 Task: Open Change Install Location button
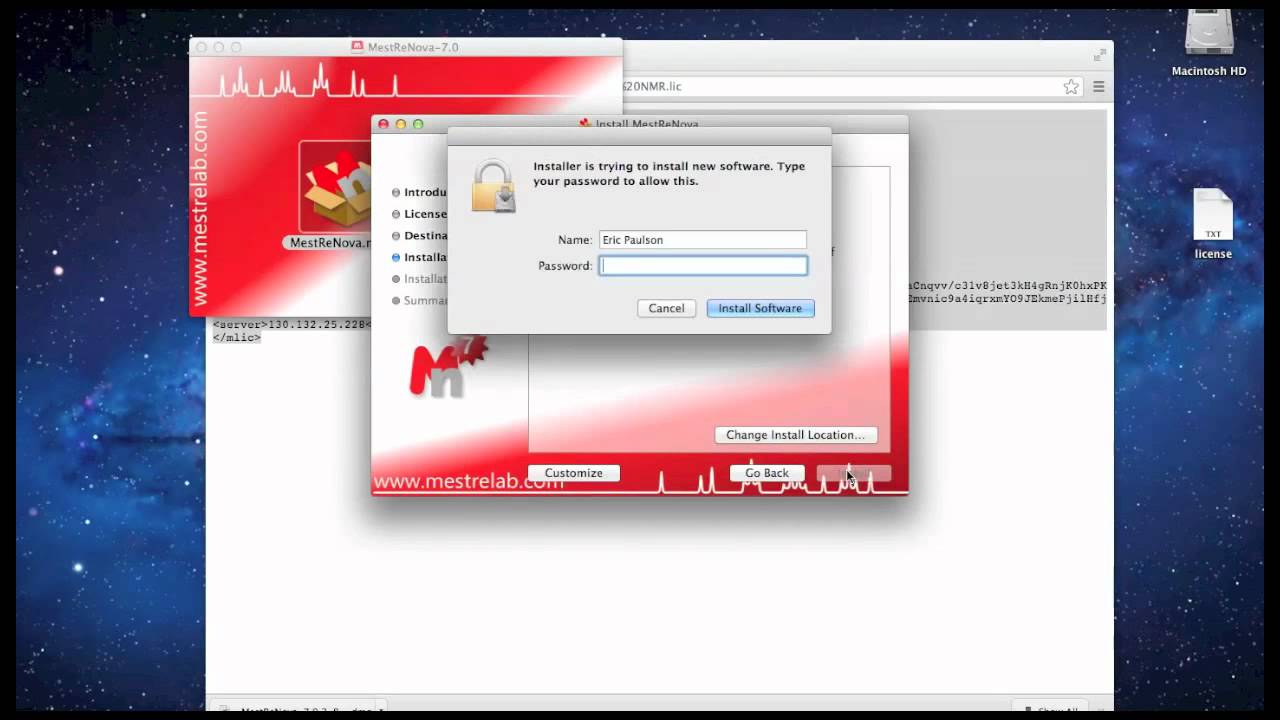pyautogui.click(x=796, y=435)
